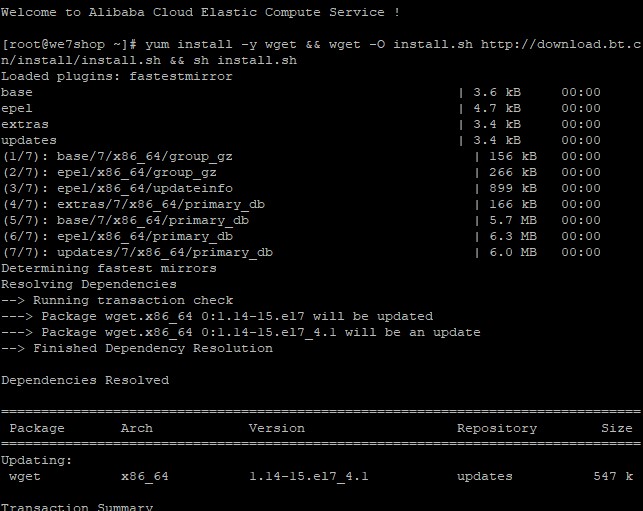Click the 'will be an update' package line
Viewport: 643px width, 511px height.
[x=240, y=333]
